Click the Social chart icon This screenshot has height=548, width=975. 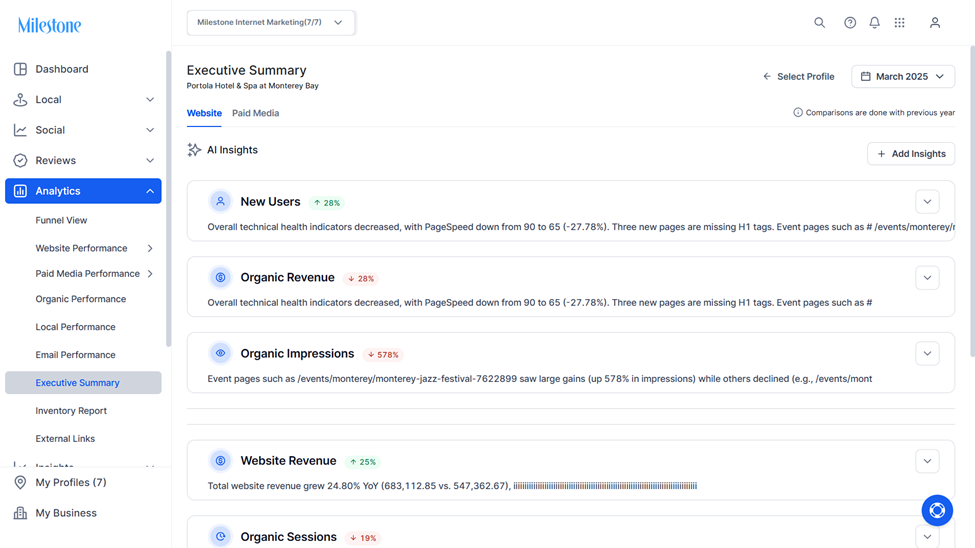coord(21,130)
